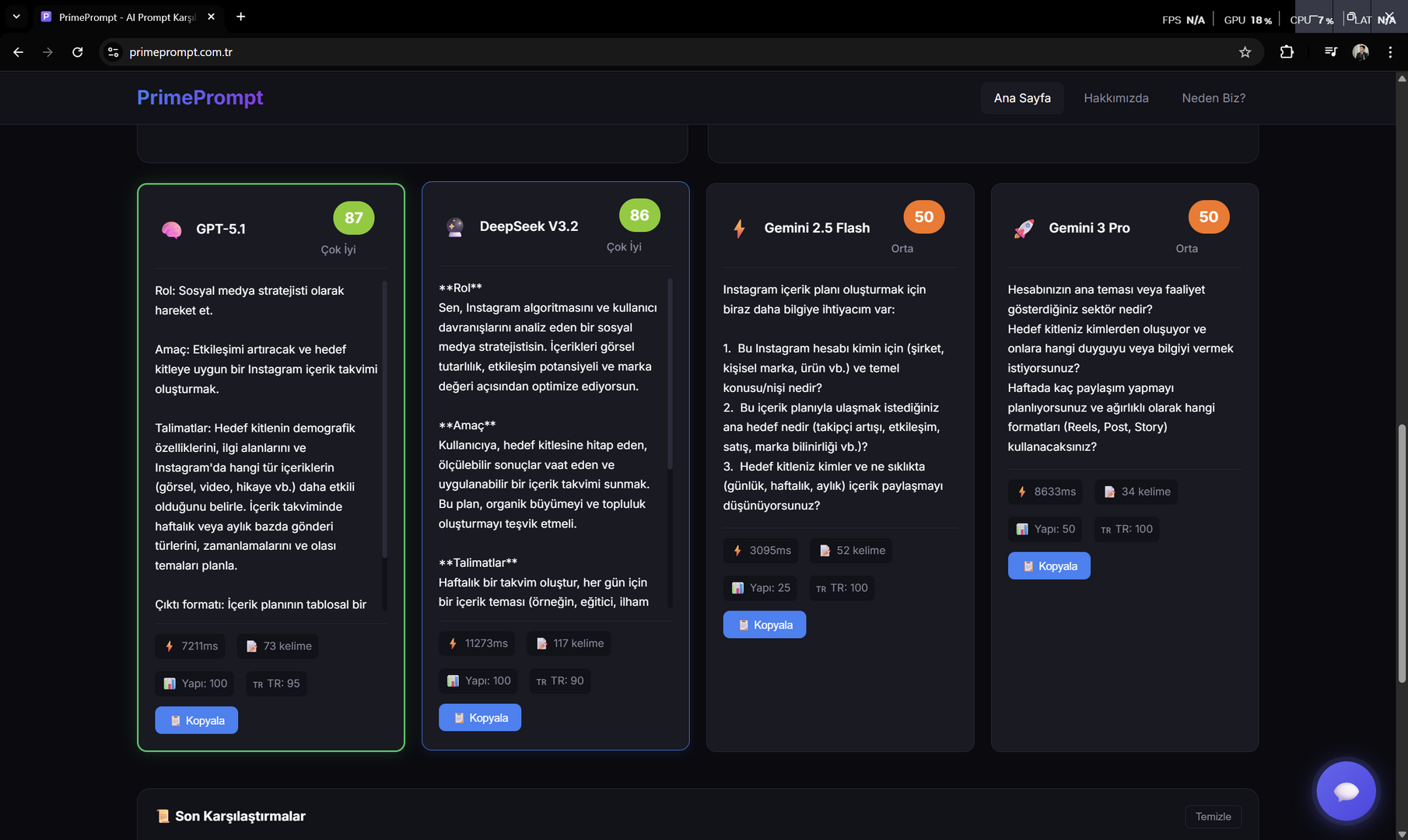
Task: Click the 7211ms response time chip
Action: click(x=191, y=646)
